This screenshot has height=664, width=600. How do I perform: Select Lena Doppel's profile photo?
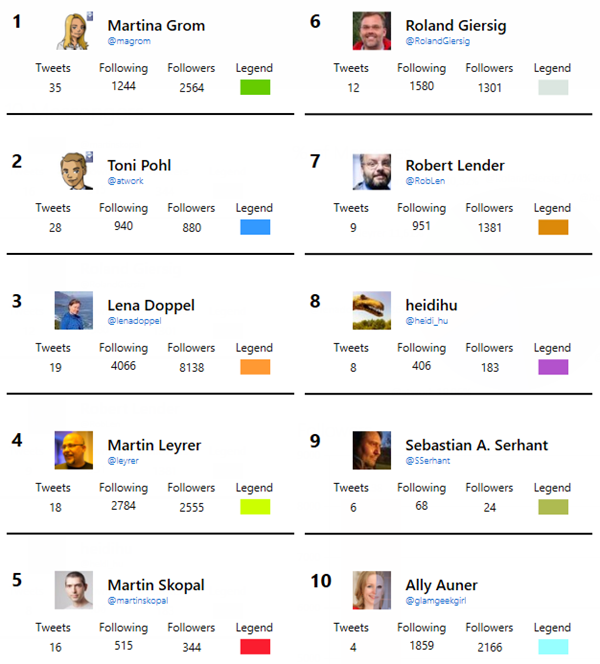tap(74, 310)
